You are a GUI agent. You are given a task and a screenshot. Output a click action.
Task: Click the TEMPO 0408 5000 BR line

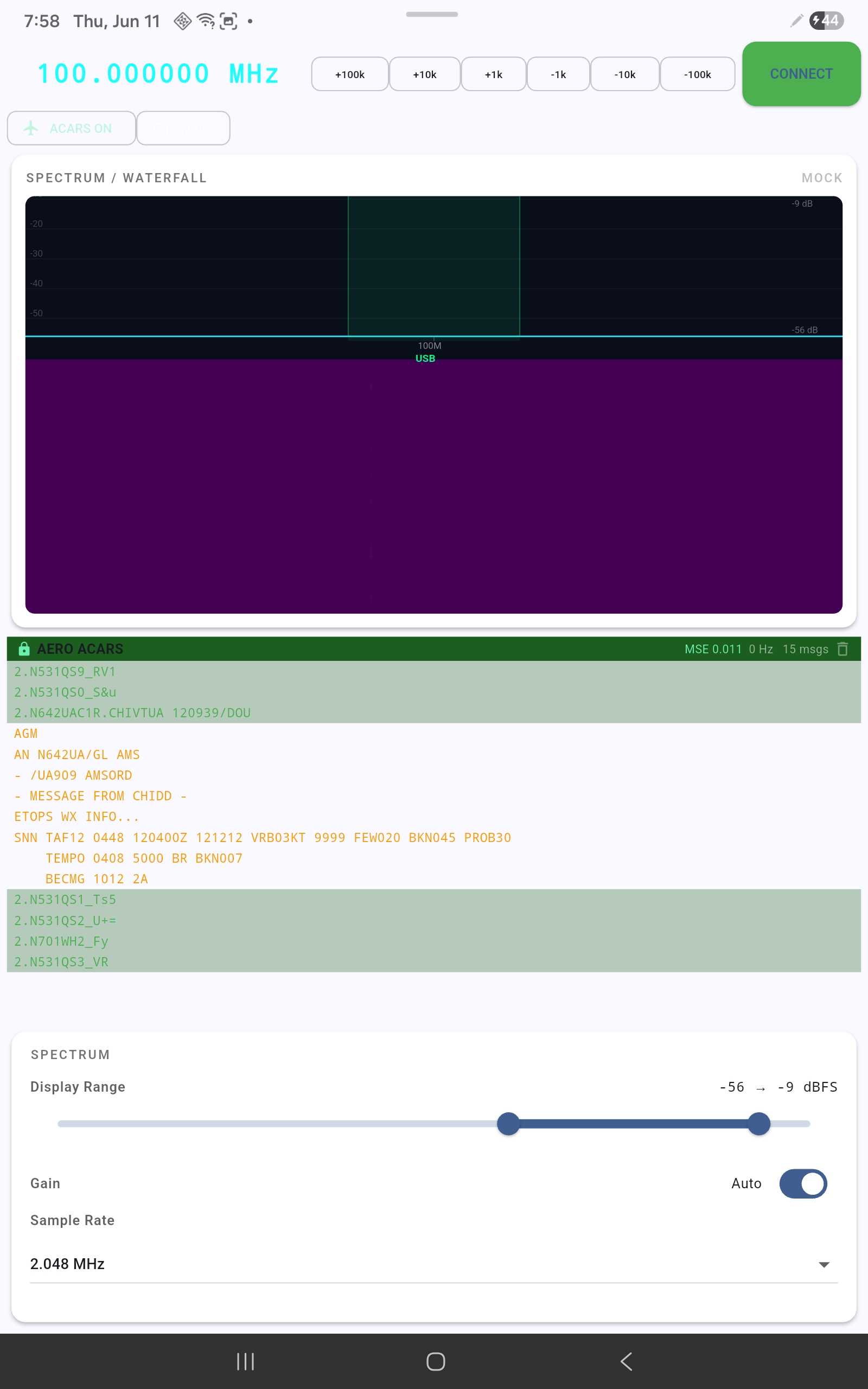144,858
